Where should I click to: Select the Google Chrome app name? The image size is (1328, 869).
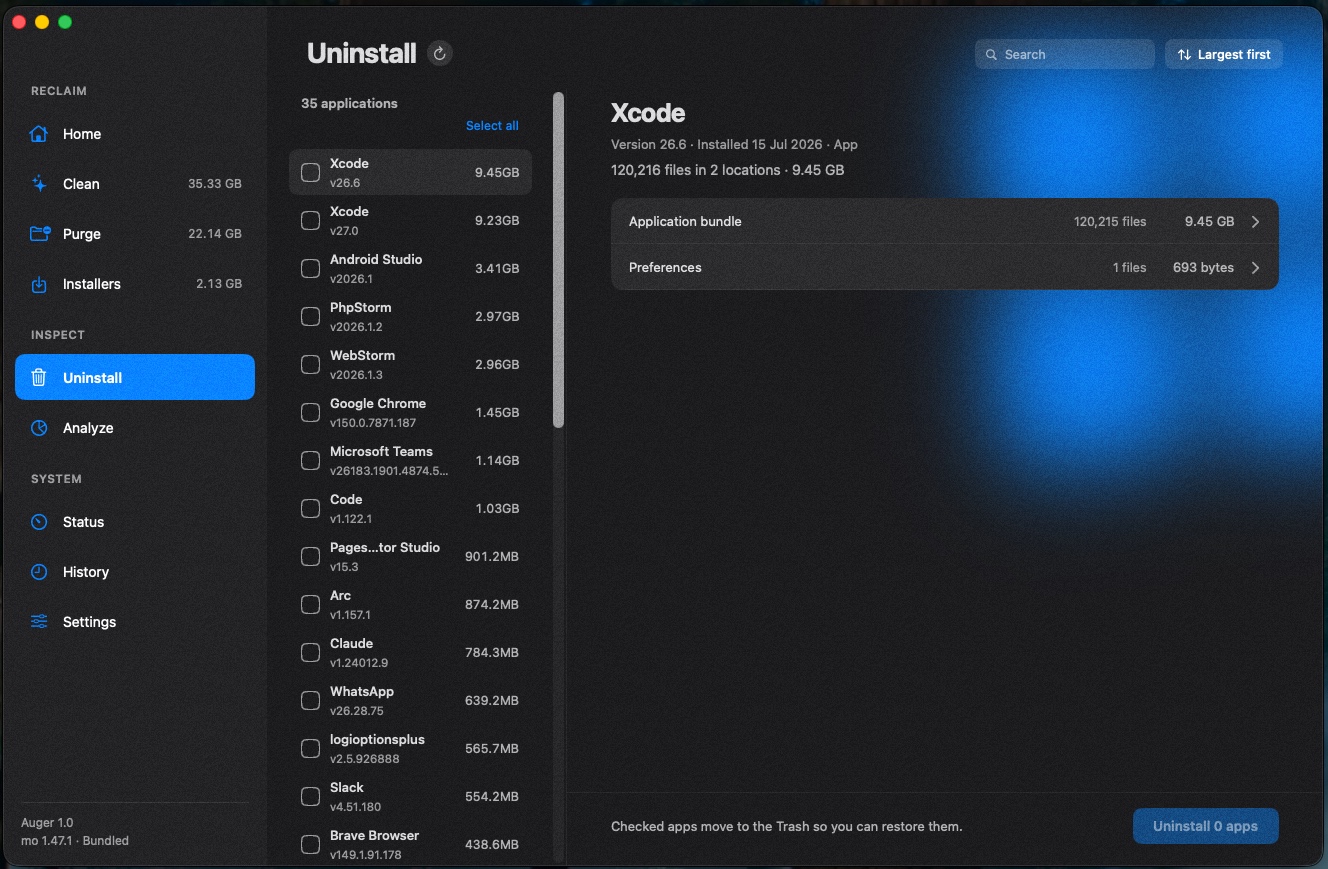coord(378,403)
